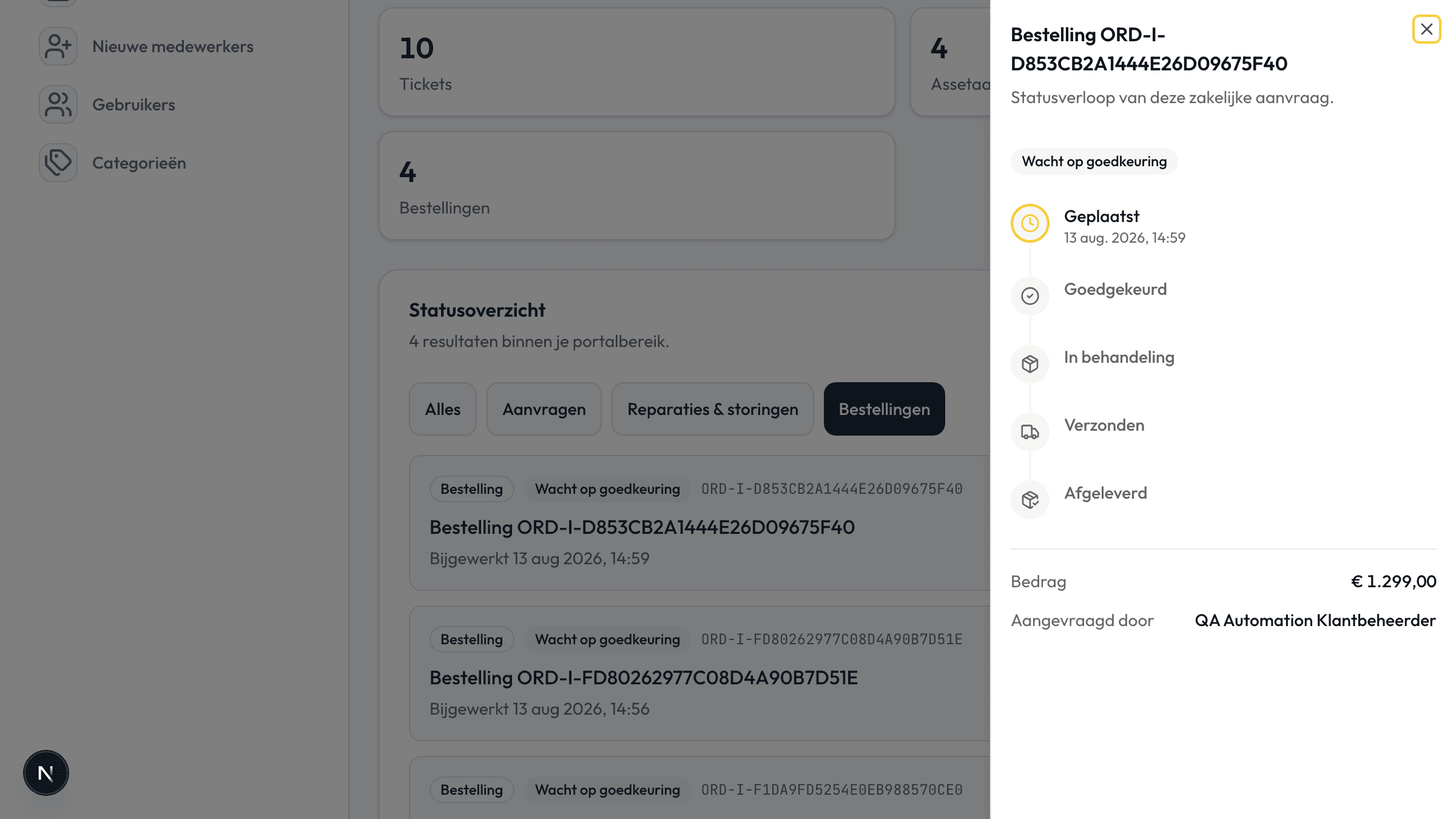Click the Goedgekeurd check circle icon
Image resolution: width=1456 pixels, height=819 pixels.
[1030, 296]
